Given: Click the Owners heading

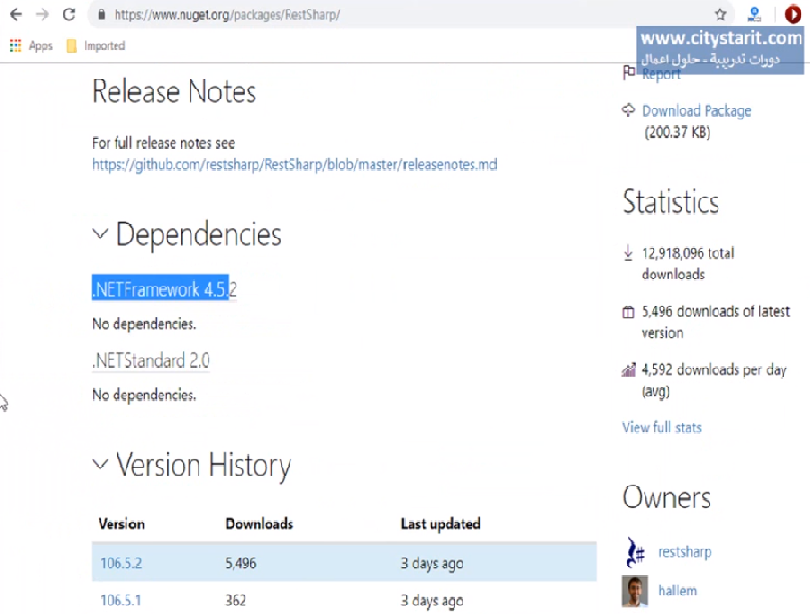Looking at the screenshot, I should pos(666,497).
